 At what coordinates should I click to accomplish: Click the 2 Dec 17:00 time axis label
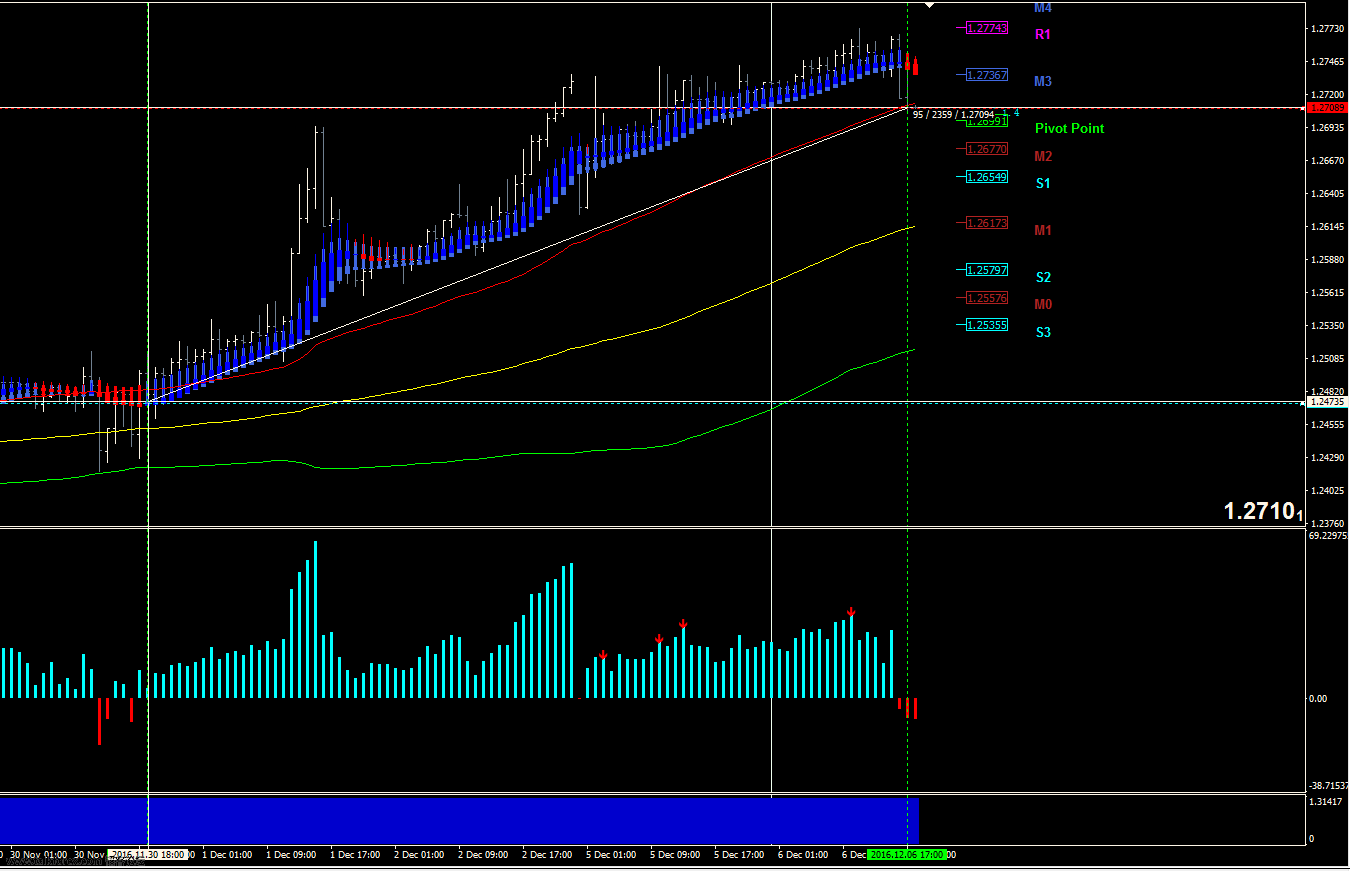[x=547, y=855]
